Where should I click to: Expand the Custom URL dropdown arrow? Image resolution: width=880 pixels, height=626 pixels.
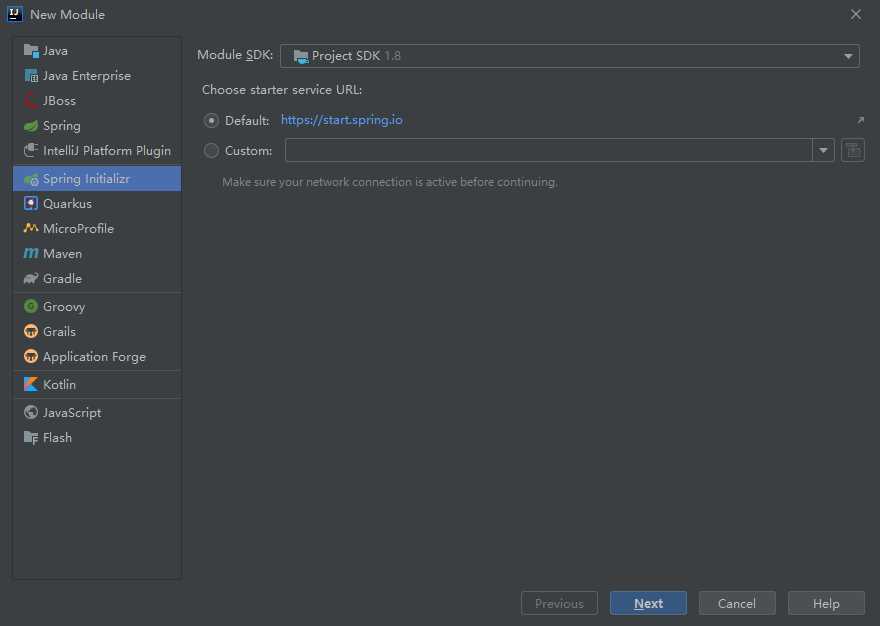(823, 150)
